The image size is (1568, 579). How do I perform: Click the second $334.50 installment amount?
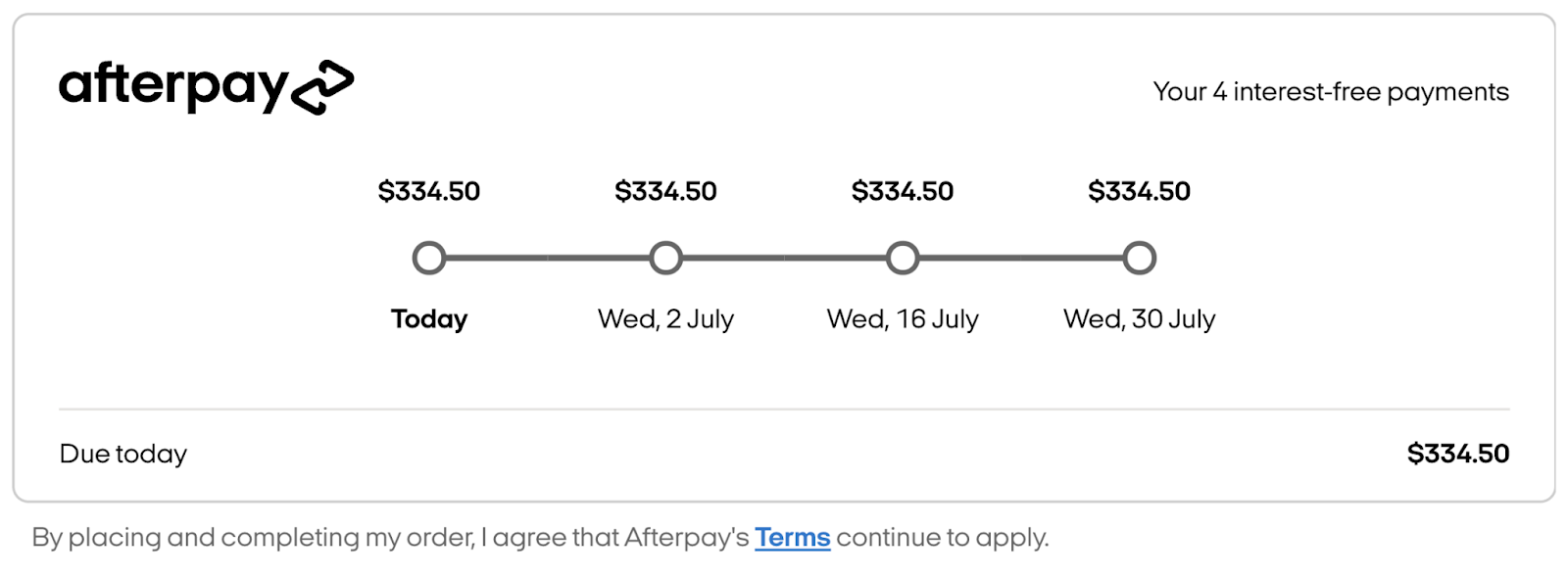tap(665, 191)
